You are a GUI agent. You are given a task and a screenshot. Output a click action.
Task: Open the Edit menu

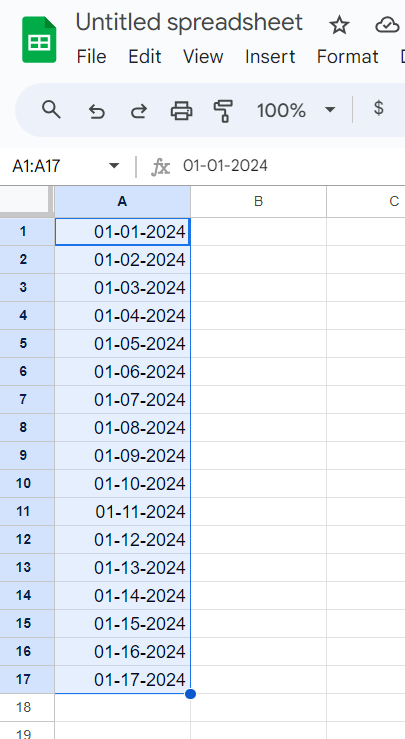[145, 57]
